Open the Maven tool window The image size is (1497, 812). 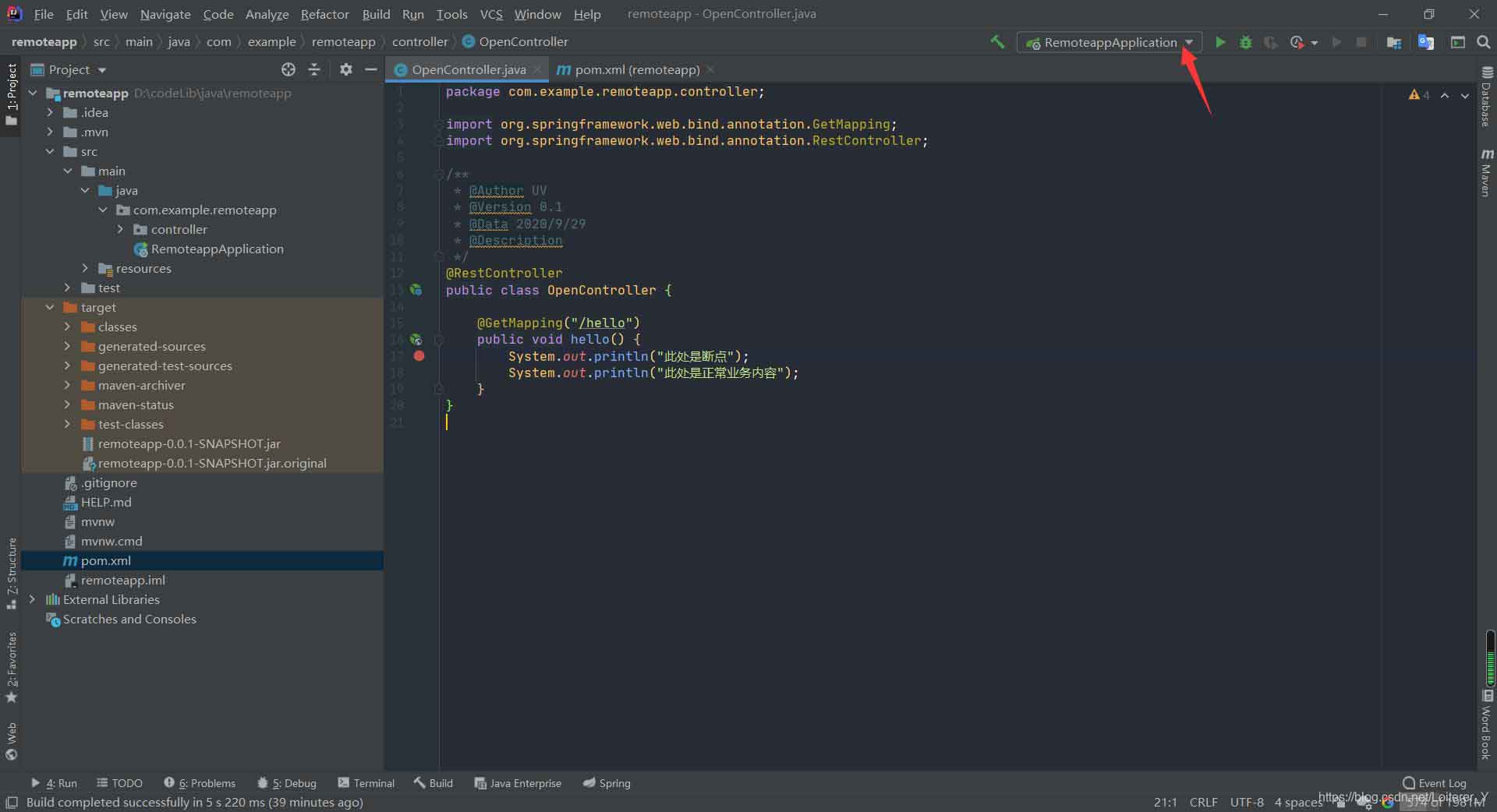click(1487, 172)
